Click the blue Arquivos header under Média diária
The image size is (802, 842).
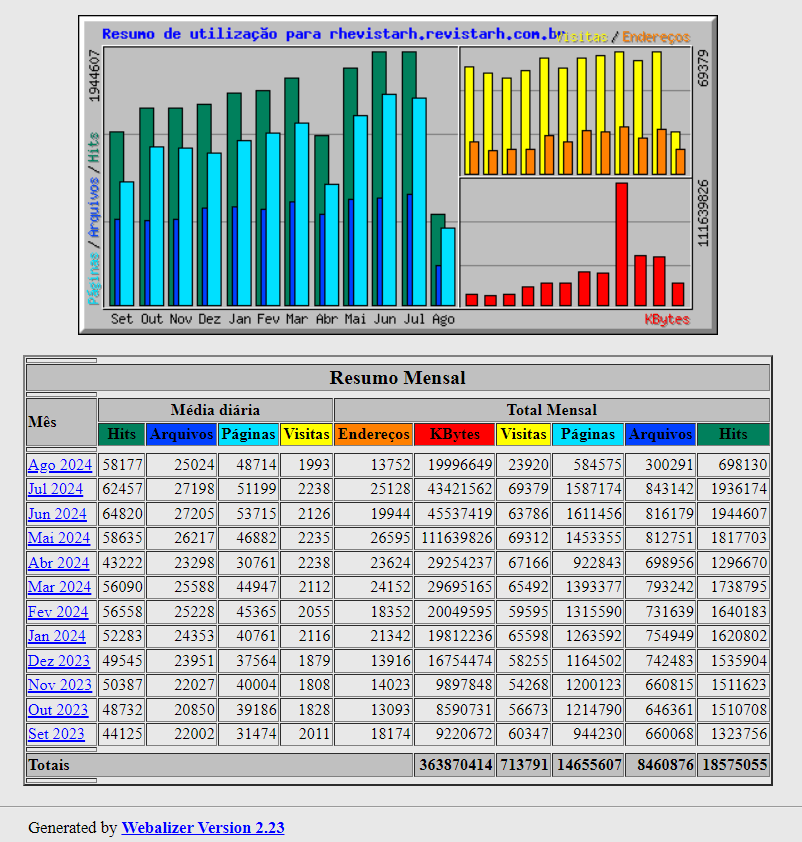(181, 434)
